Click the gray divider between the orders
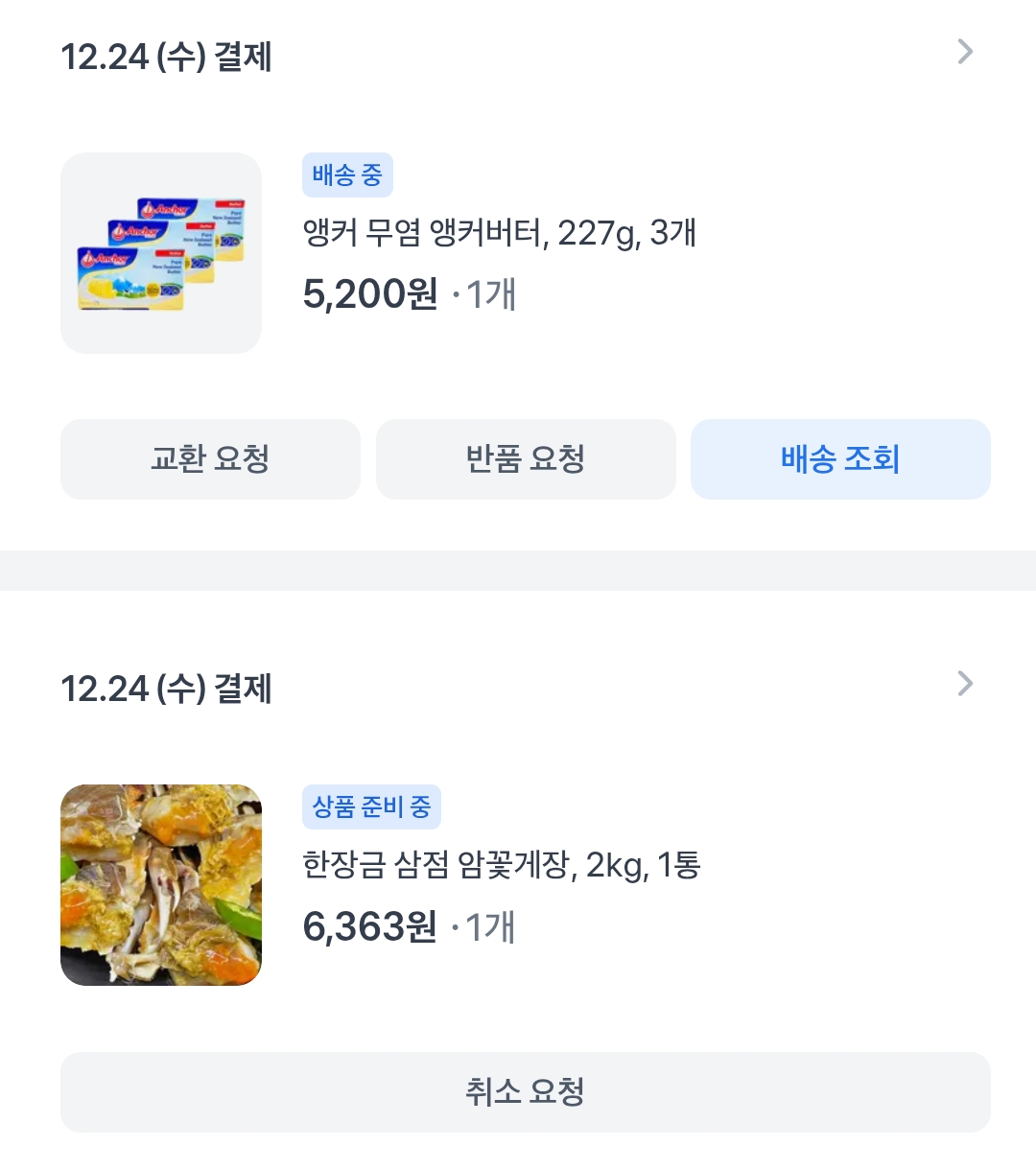 click(x=518, y=571)
